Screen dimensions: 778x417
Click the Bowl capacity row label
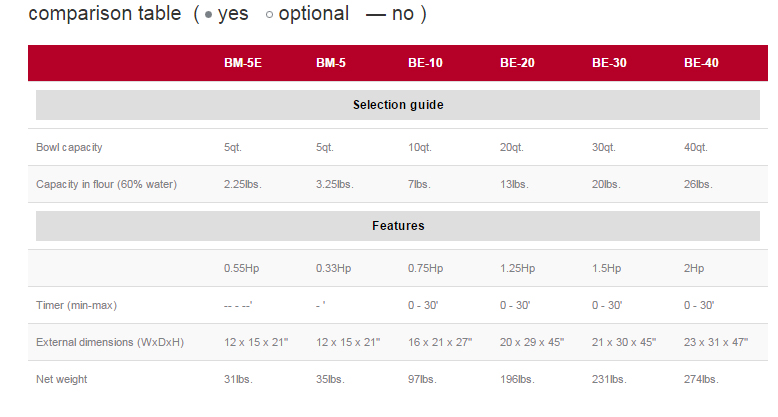(69, 147)
